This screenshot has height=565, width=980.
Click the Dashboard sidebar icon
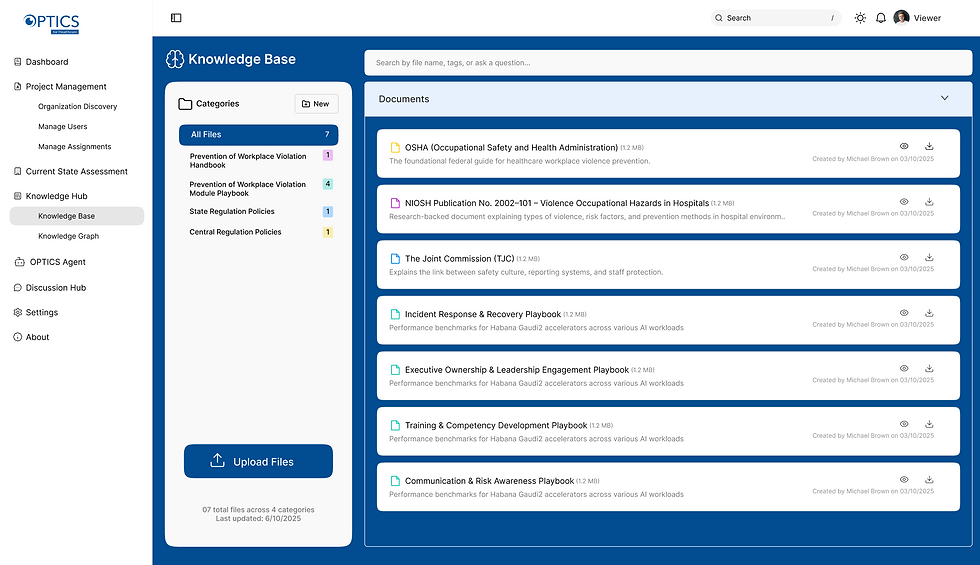click(x=18, y=62)
